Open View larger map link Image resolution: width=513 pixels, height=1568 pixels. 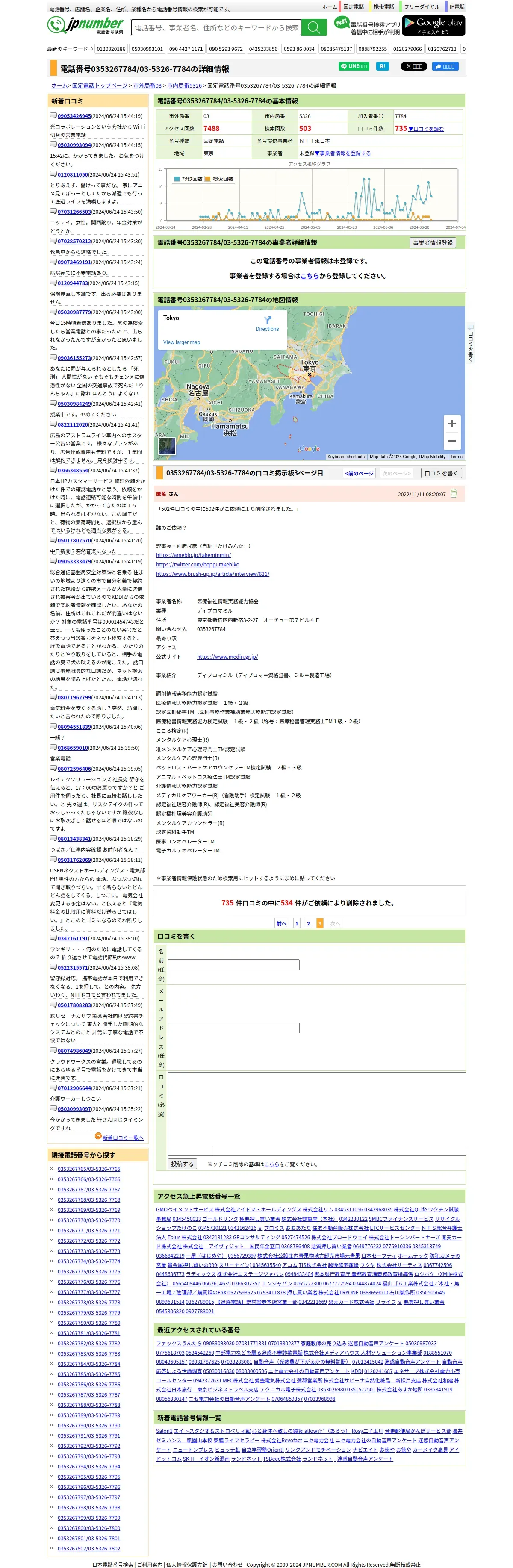(181, 342)
